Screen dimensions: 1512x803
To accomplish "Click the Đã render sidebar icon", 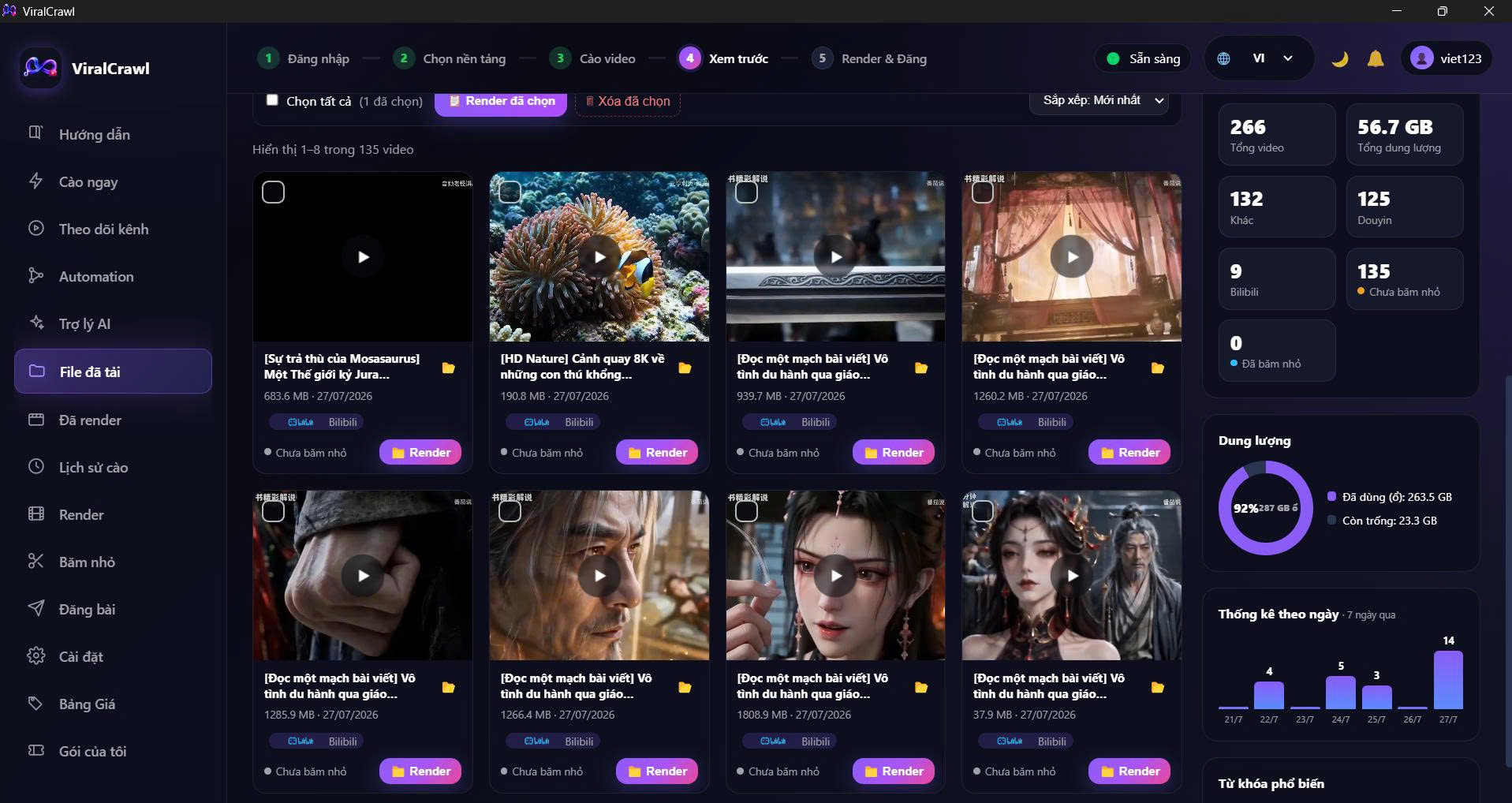I will (35, 419).
